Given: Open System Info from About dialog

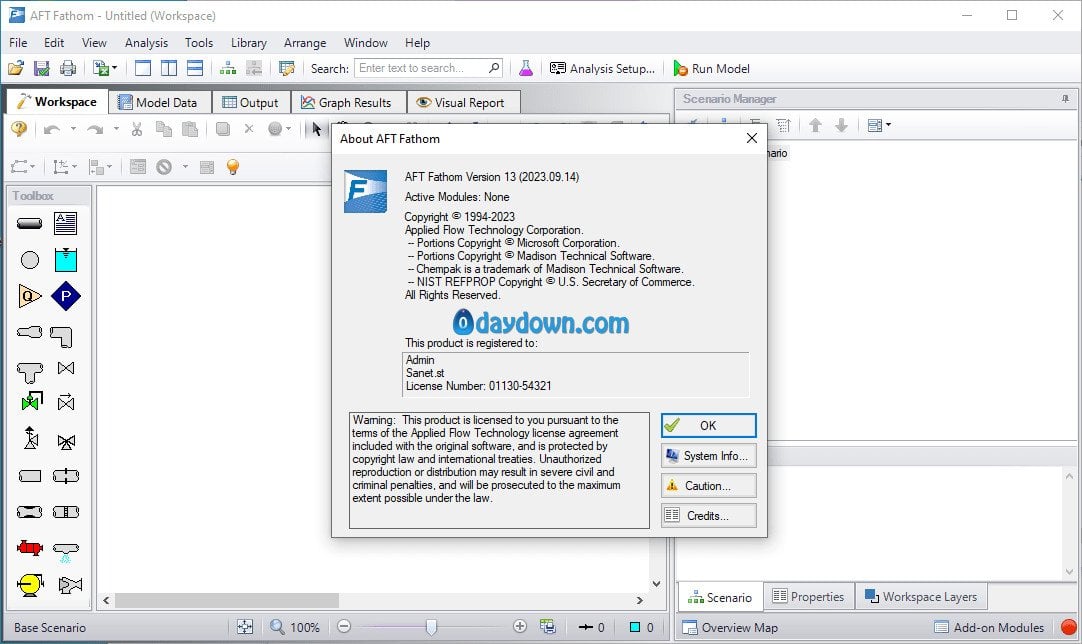Looking at the screenshot, I should coord(709,456).
